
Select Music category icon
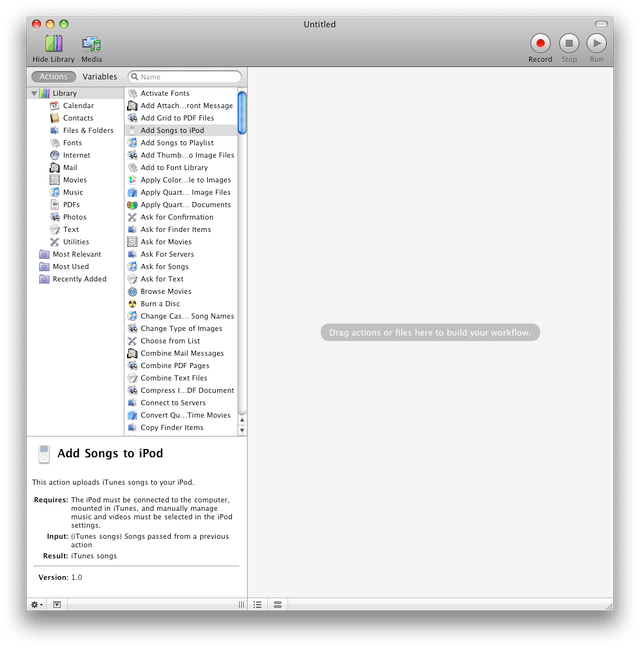coord(54,192)
